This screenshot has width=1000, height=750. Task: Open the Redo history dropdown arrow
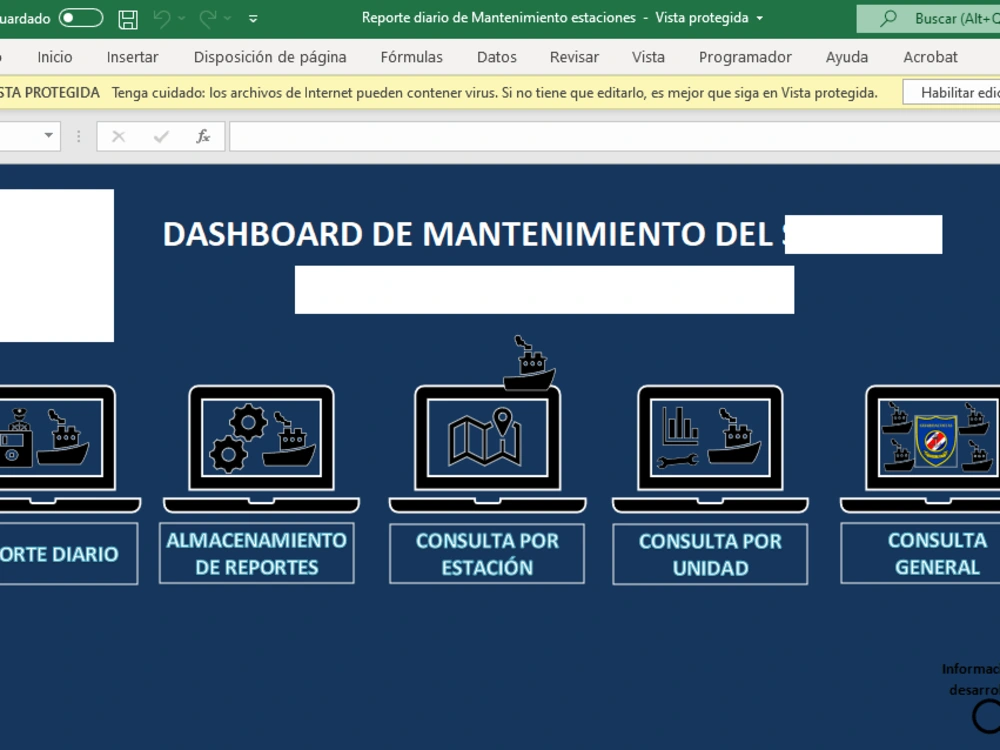pyautogui.click(x=228, y=18)
